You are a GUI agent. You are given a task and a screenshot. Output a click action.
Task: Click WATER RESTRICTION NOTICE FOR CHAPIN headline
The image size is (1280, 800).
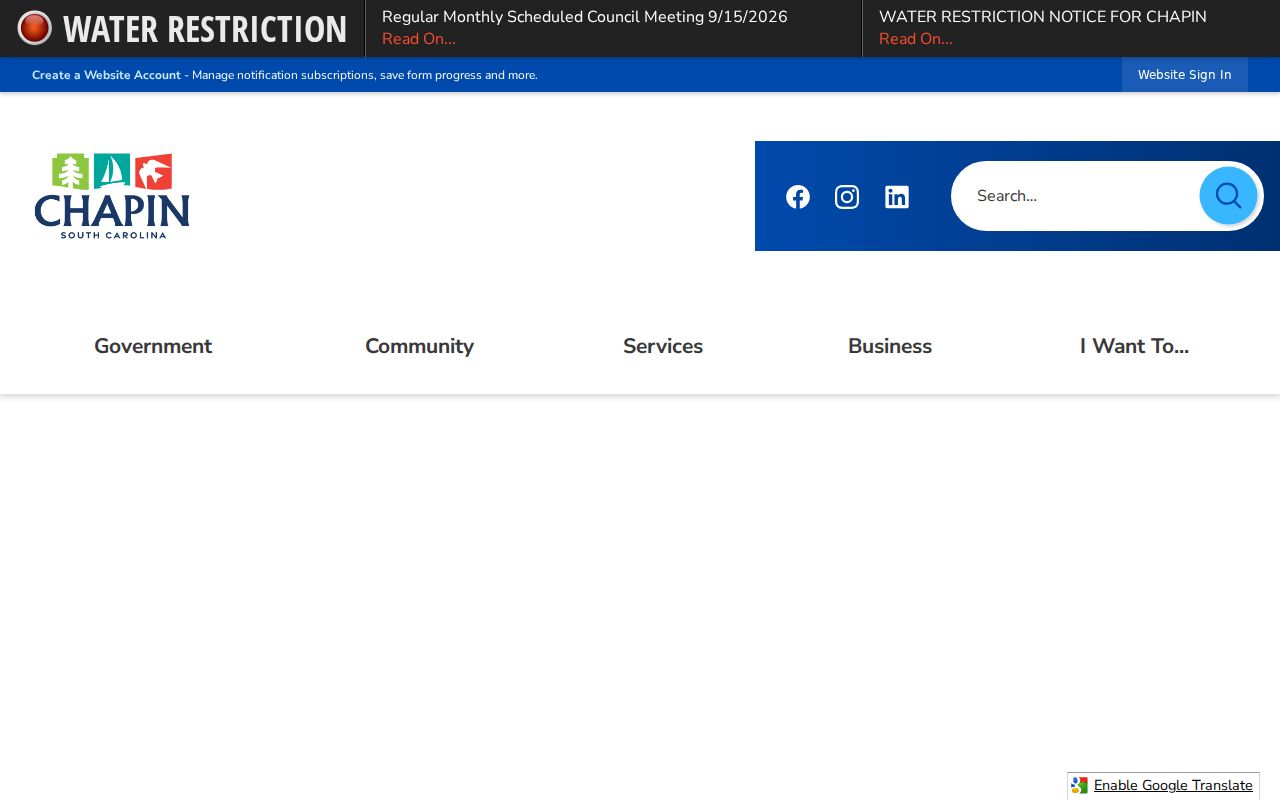click(x=1043, y=17)
